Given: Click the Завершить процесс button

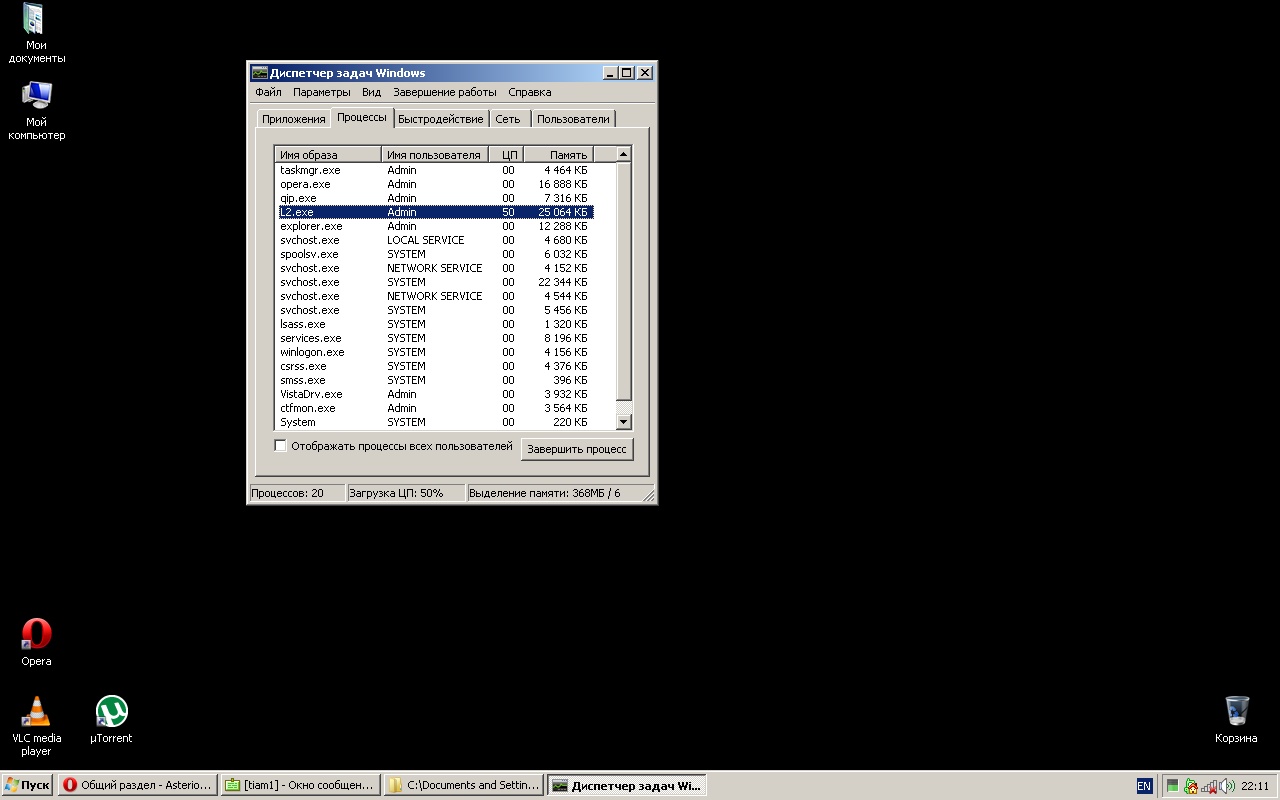Looking at the screenshot, I should coord(577,450).
